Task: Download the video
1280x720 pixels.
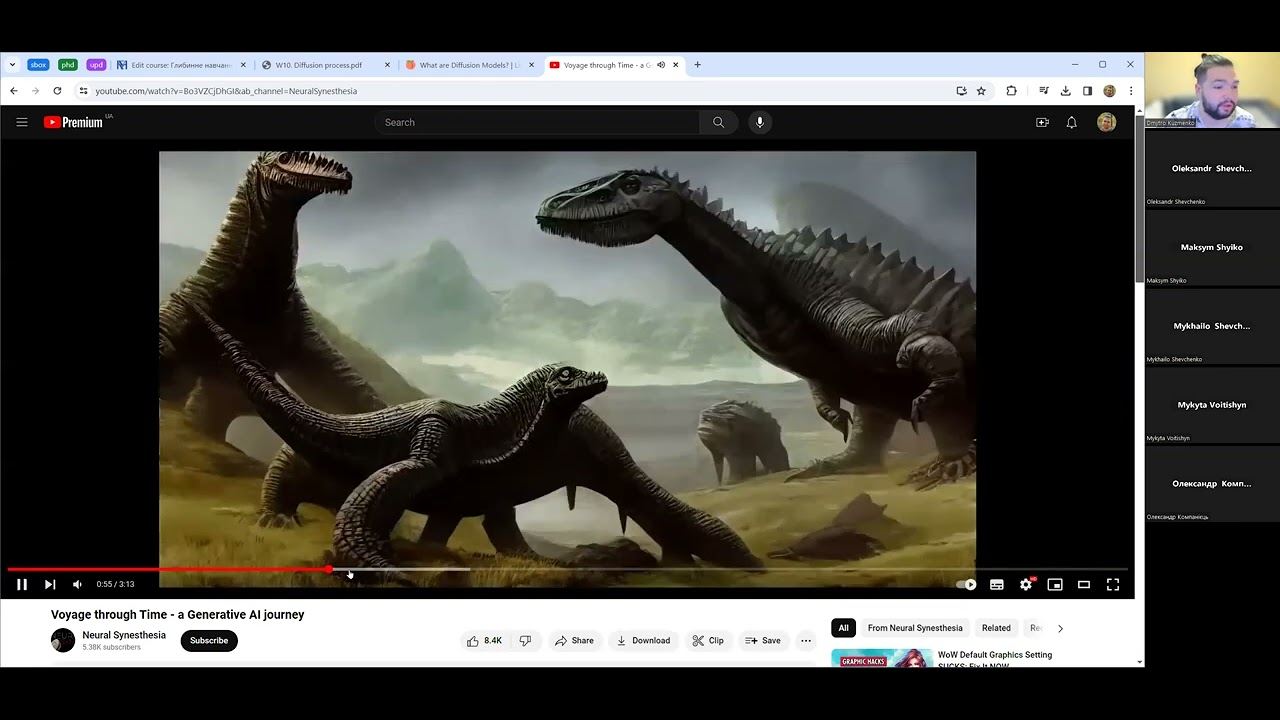Action: tap(644, 641)
